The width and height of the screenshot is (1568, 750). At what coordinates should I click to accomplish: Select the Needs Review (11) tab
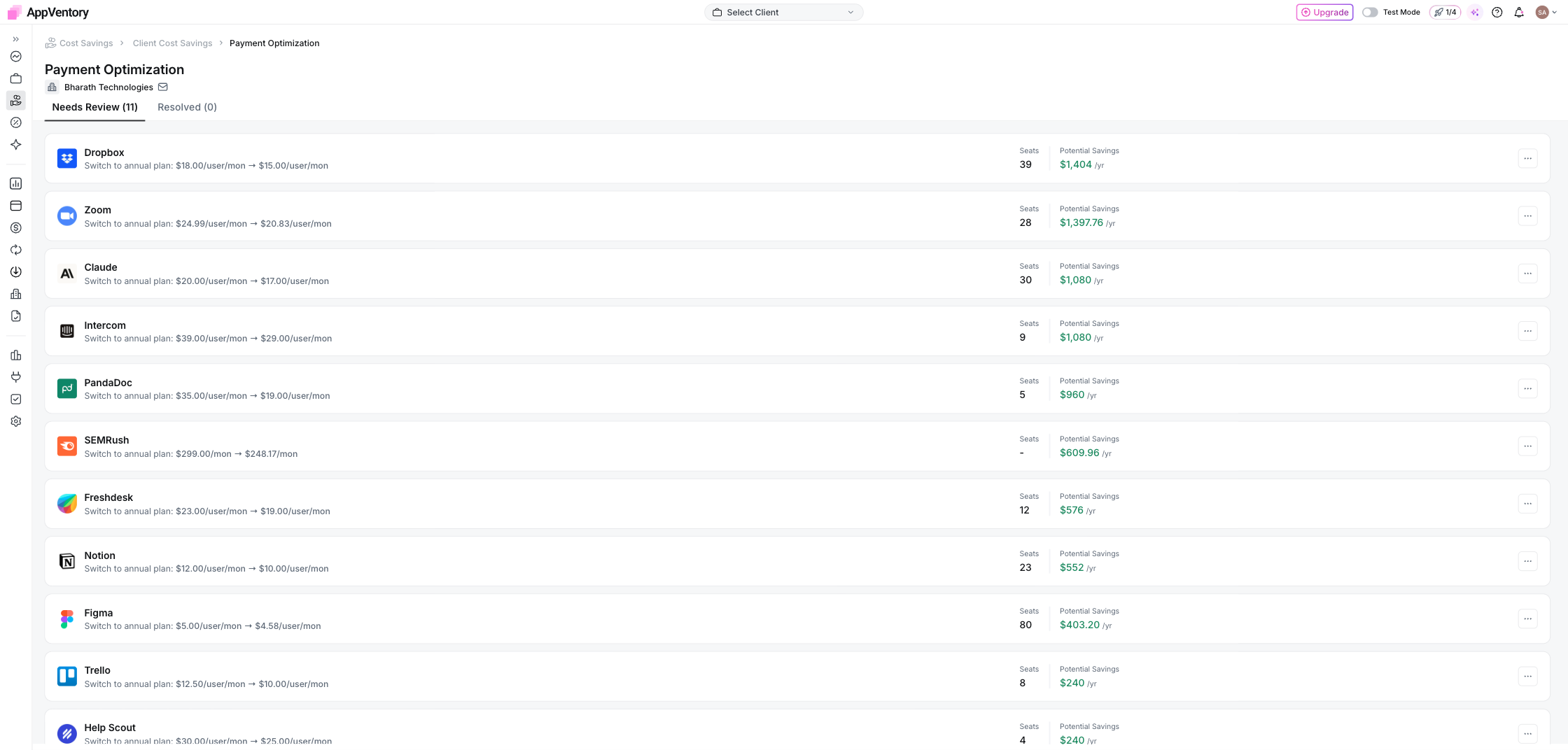(x=94, y=107)
